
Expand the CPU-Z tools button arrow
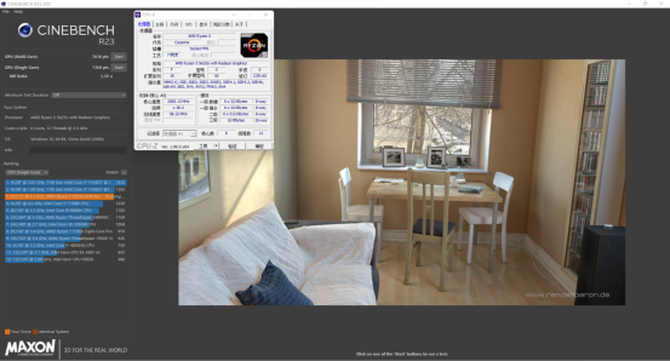click(x=216, y=146)
